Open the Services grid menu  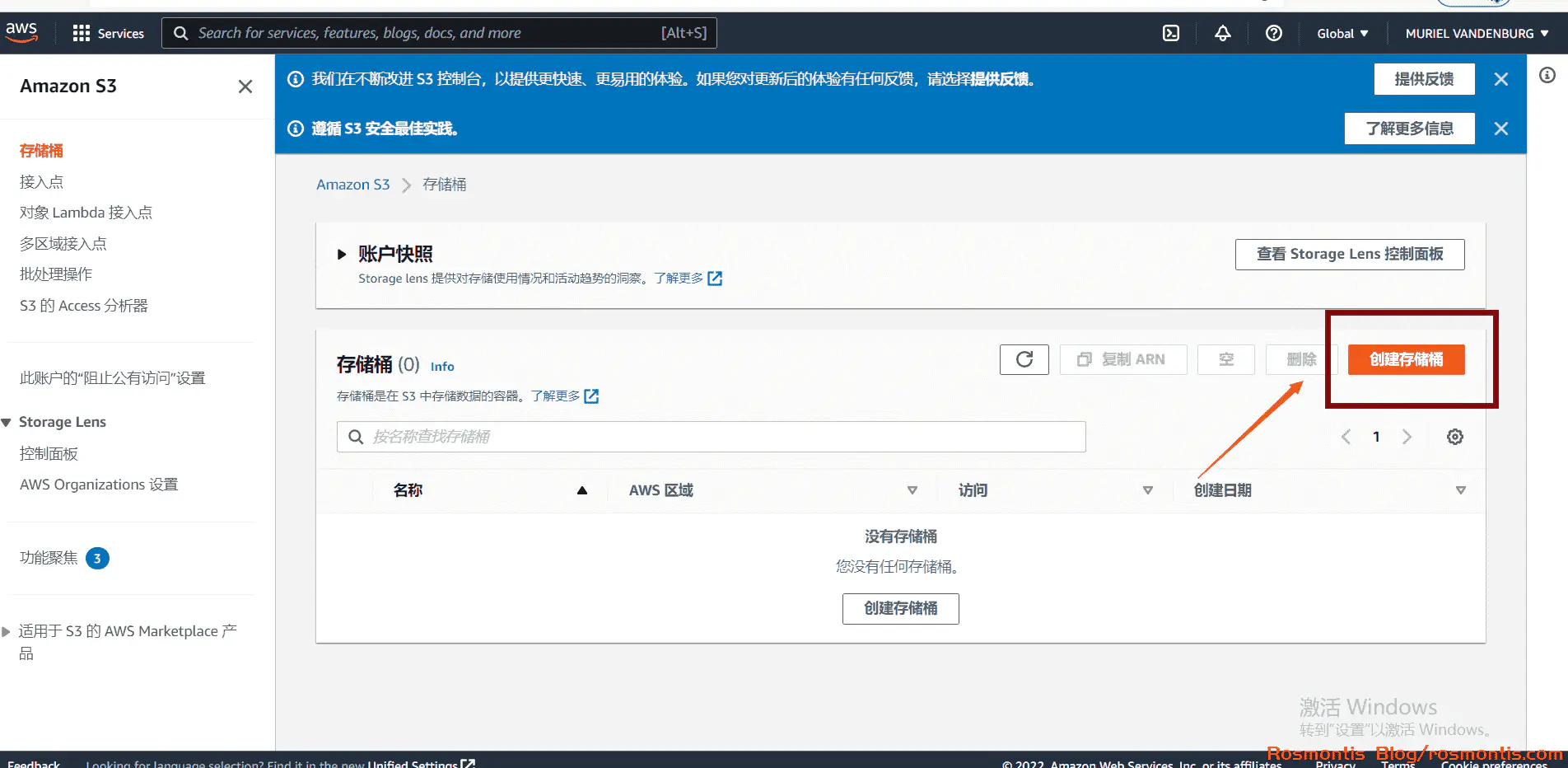[108, 34]
